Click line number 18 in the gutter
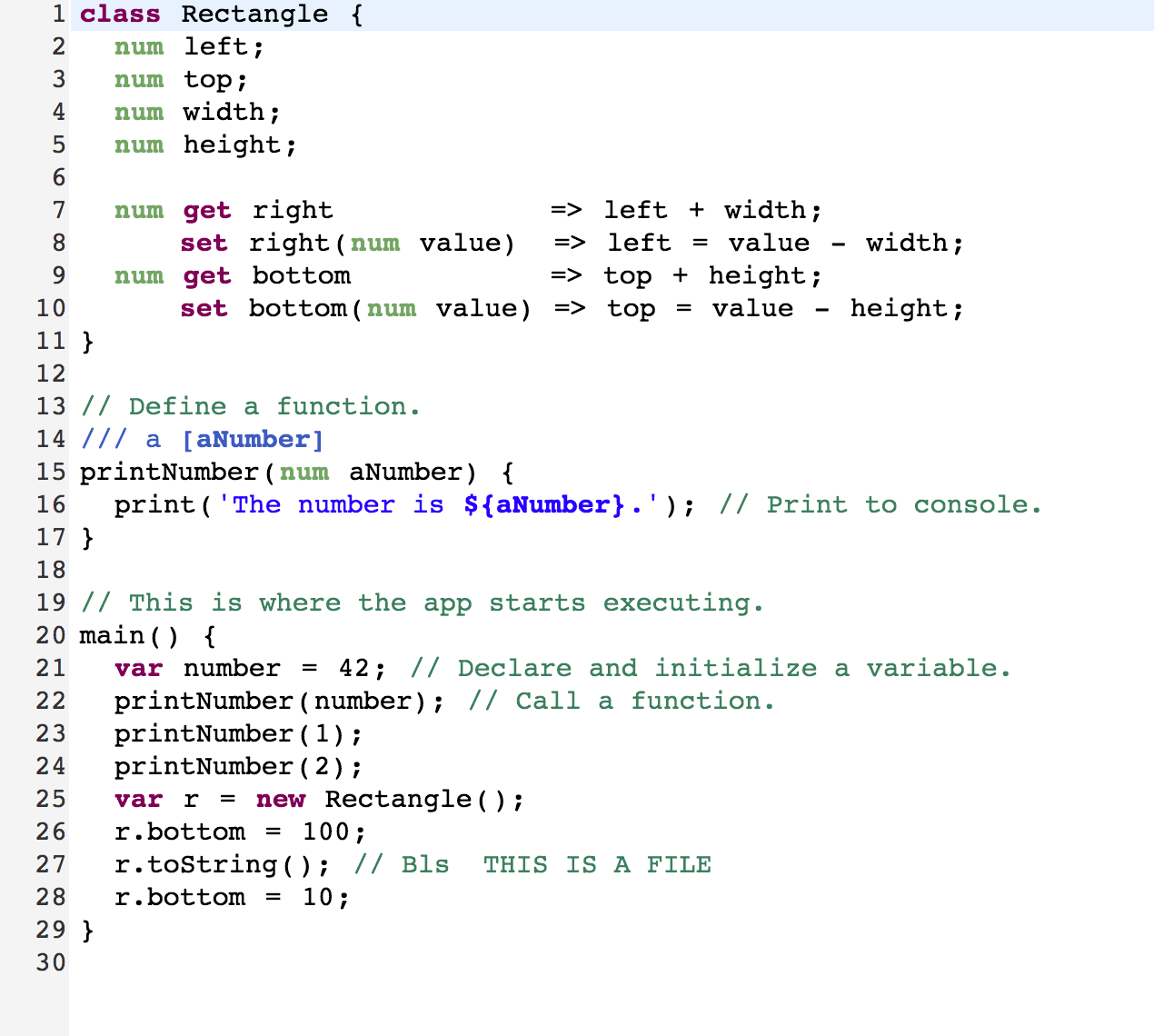This screenshot has height=1036, width=1154. [x=51, y=571]
